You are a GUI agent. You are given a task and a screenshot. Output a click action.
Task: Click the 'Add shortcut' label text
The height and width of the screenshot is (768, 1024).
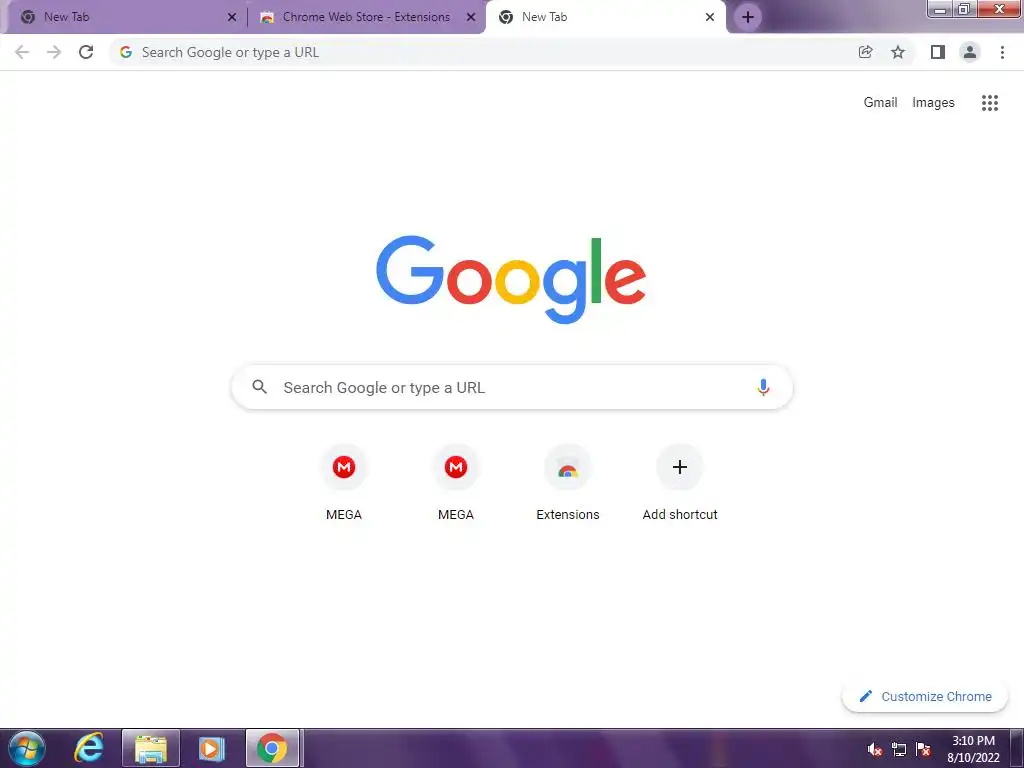[x=680, y=515]
